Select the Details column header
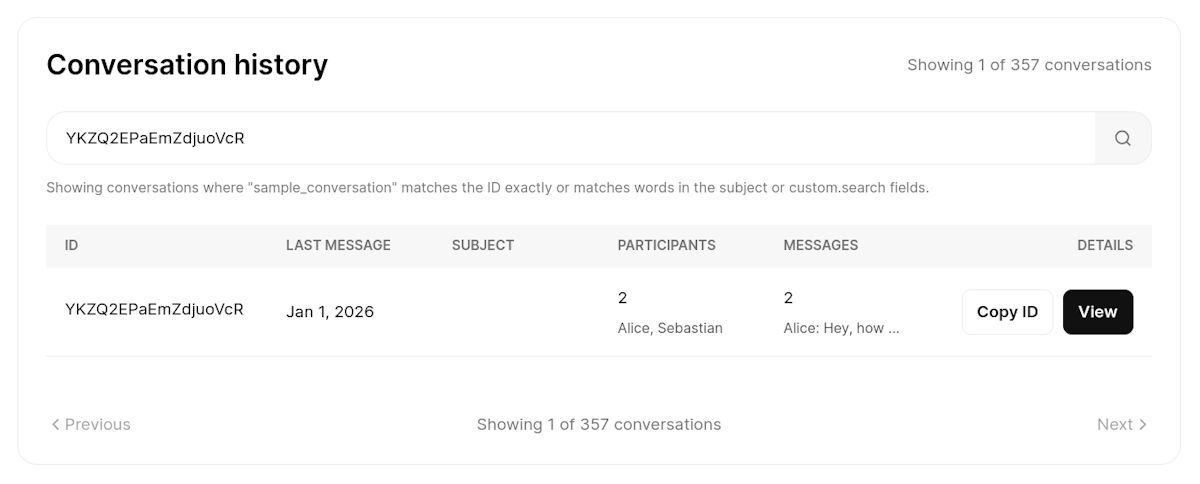The width and height of the screenshot is (1200, 484). click(x=1105, y=245)
